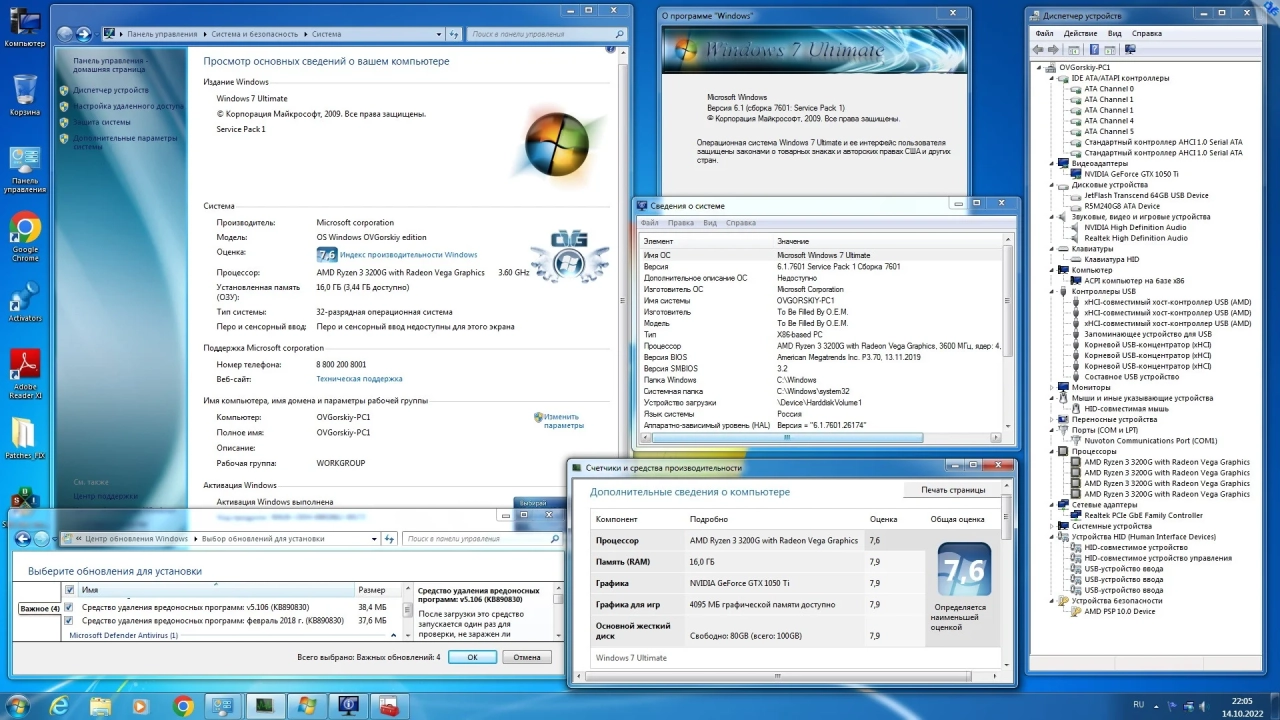Open the Компьютер desktop icon

click(25, 28)
